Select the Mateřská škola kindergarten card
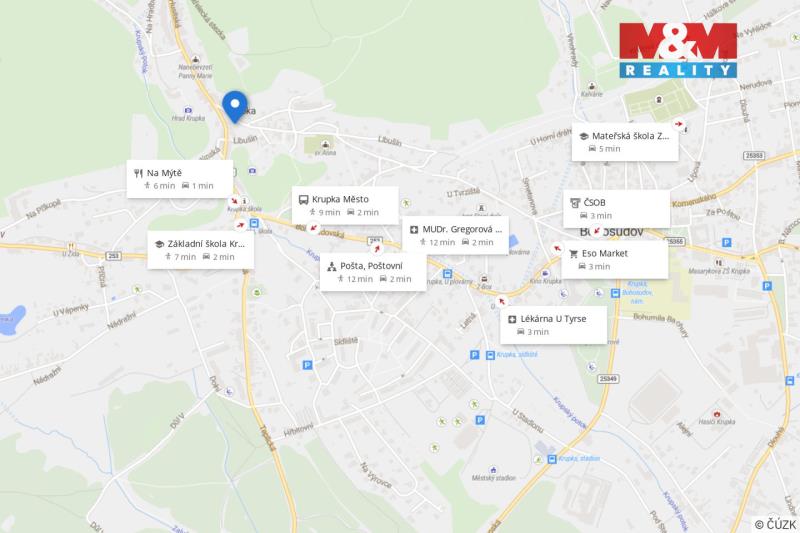The image size is (800, 533). pos(625,142)
